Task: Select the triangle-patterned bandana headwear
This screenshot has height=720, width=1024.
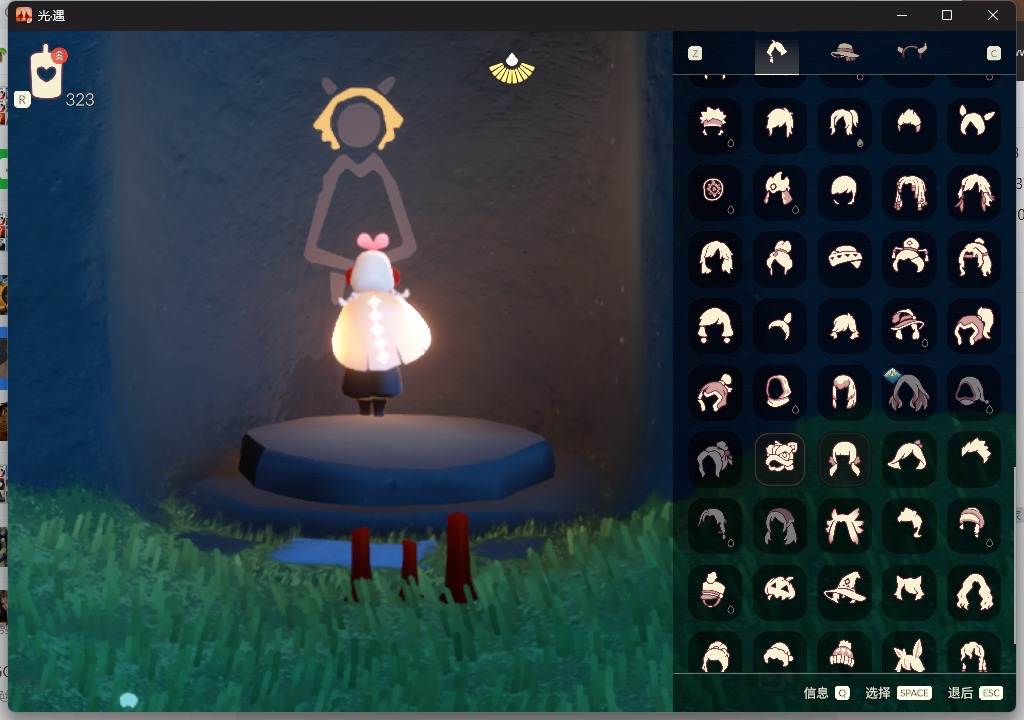Action: click(x=844, y=257)
